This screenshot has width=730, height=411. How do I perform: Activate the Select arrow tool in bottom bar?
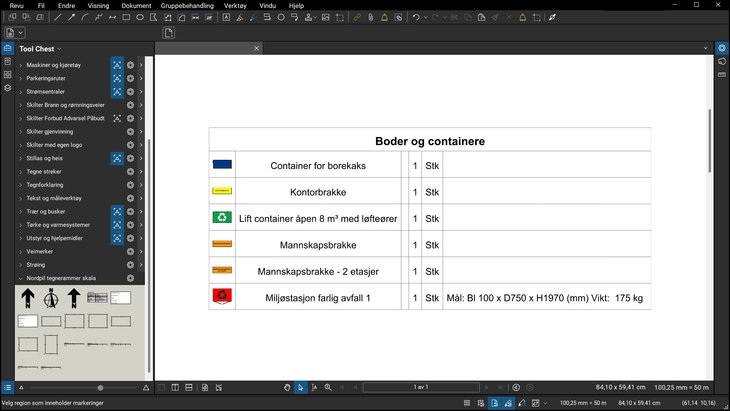pyautogui.click(x=300, y=387)
